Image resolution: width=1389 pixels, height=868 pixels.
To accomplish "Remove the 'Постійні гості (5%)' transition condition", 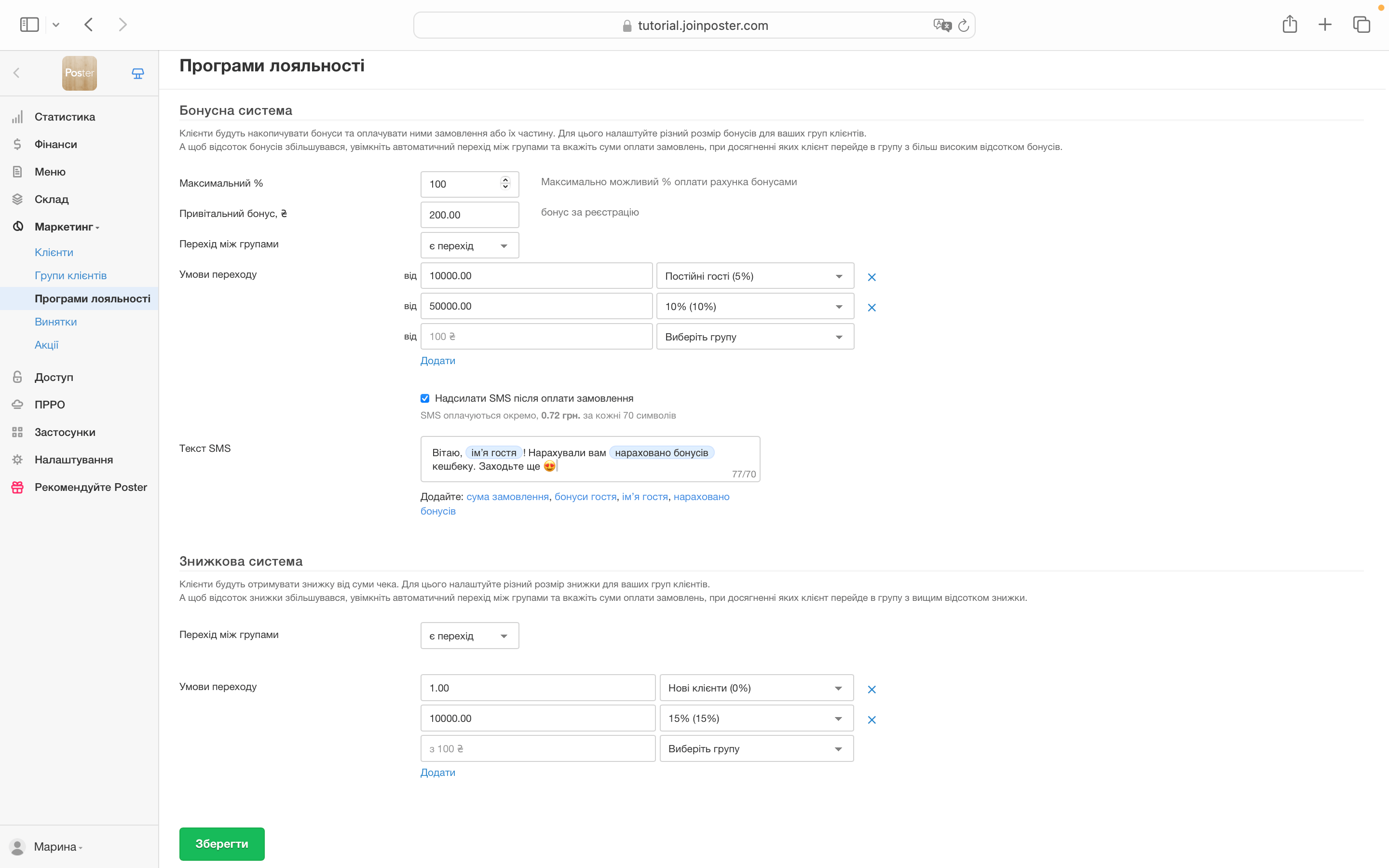I will point(872,277).
